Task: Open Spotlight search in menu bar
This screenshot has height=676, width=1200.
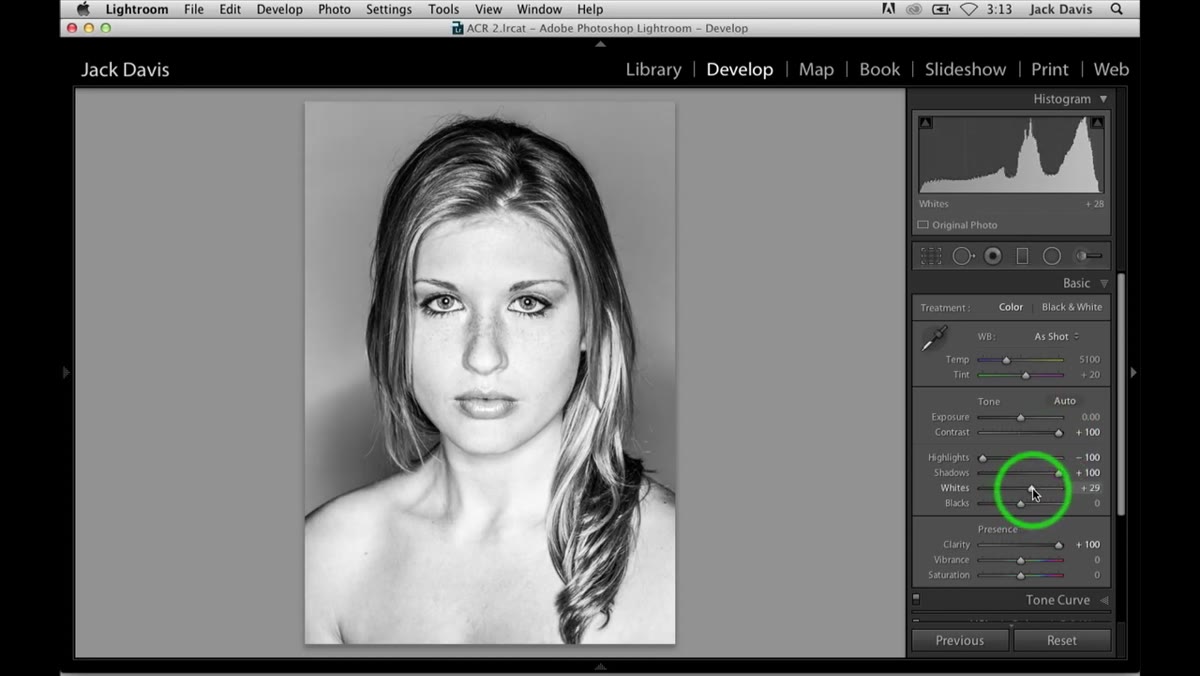Action: (x=1116, y=9)
